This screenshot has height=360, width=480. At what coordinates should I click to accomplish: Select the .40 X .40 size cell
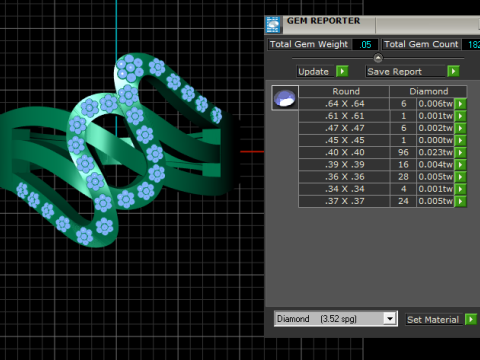345,153
